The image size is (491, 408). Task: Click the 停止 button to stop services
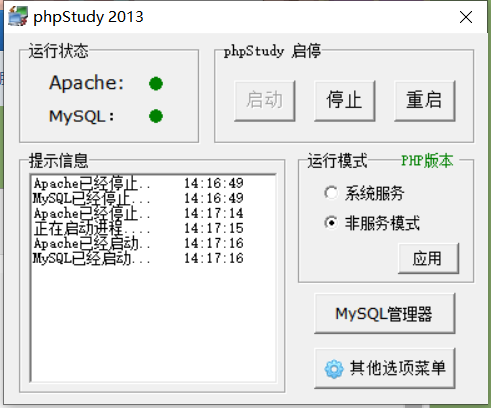coord(344,100)
